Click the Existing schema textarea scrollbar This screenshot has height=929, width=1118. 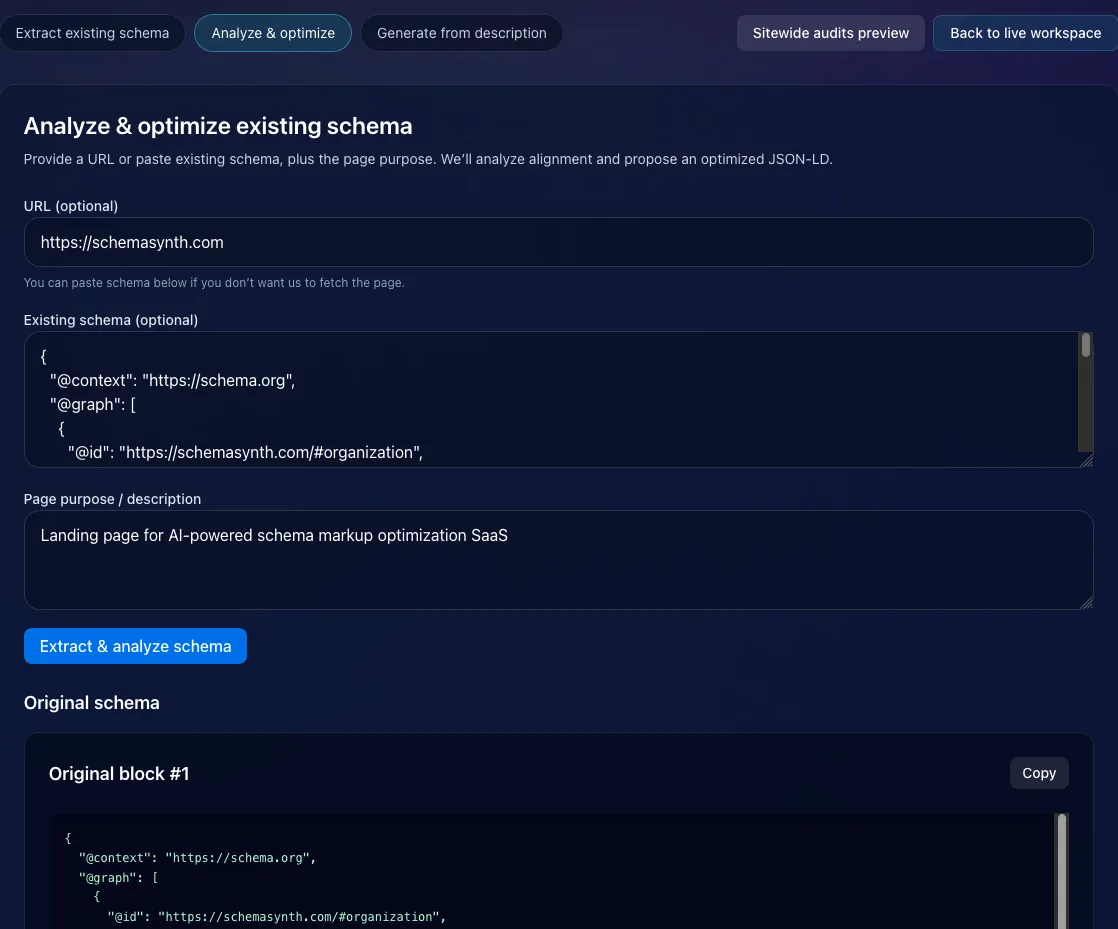[x=1085, y=345]
